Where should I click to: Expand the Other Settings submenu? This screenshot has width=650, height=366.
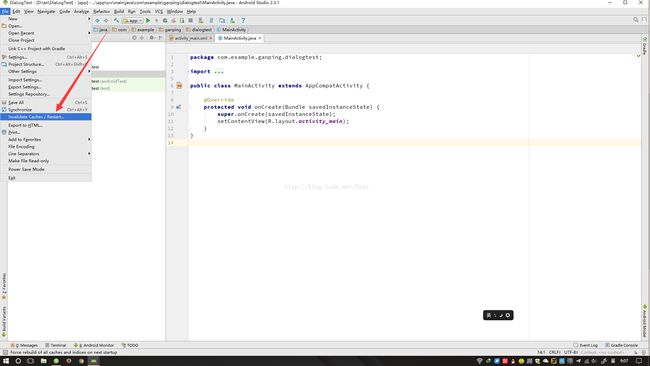click(46, 71)
